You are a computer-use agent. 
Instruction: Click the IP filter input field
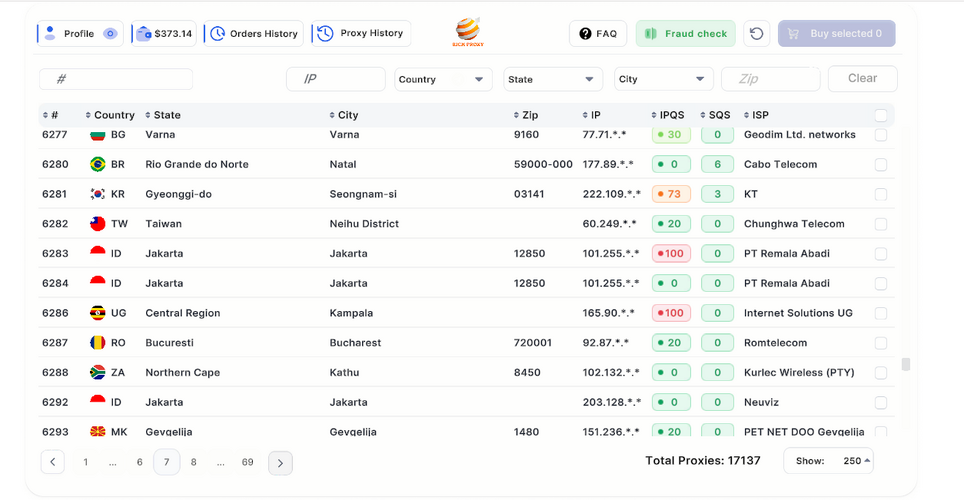(x=336, y=80)
